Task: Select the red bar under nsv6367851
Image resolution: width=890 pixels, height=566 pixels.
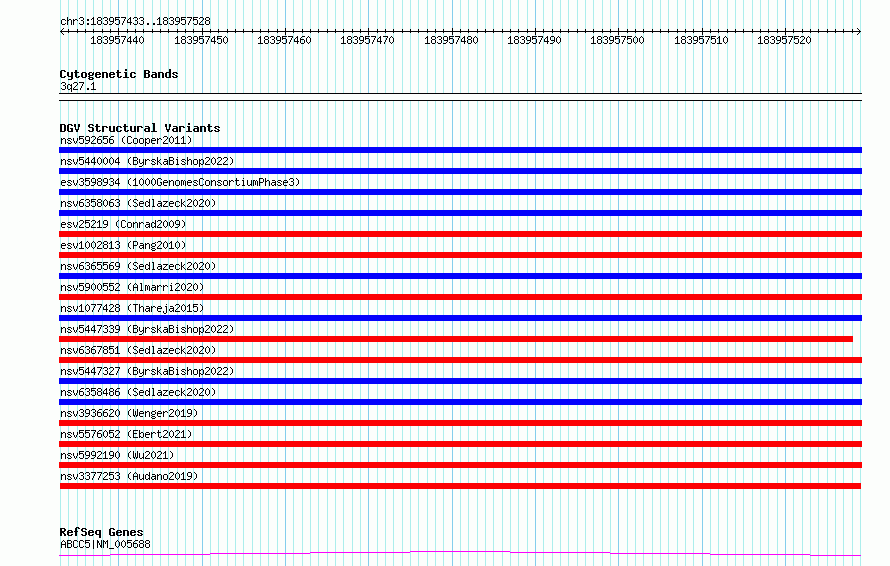Action: [460, 360]
